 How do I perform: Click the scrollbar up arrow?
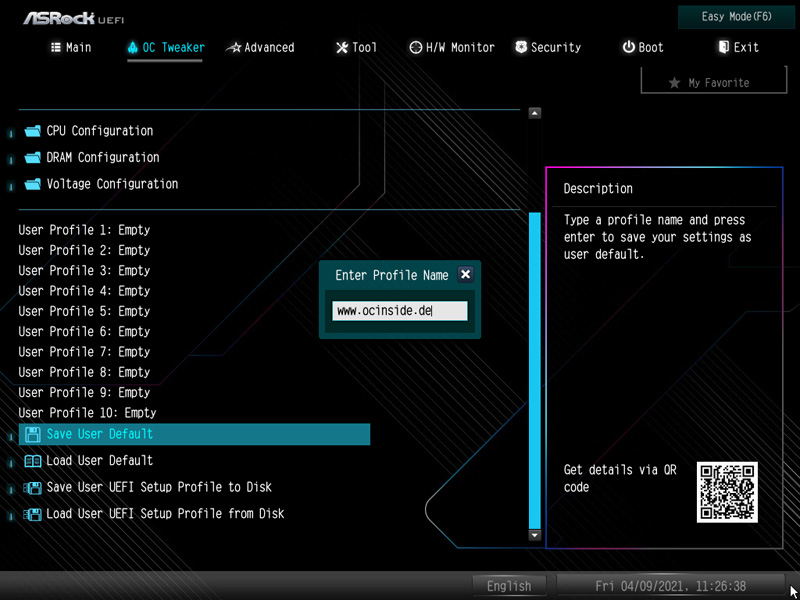(x=535, y=113)
